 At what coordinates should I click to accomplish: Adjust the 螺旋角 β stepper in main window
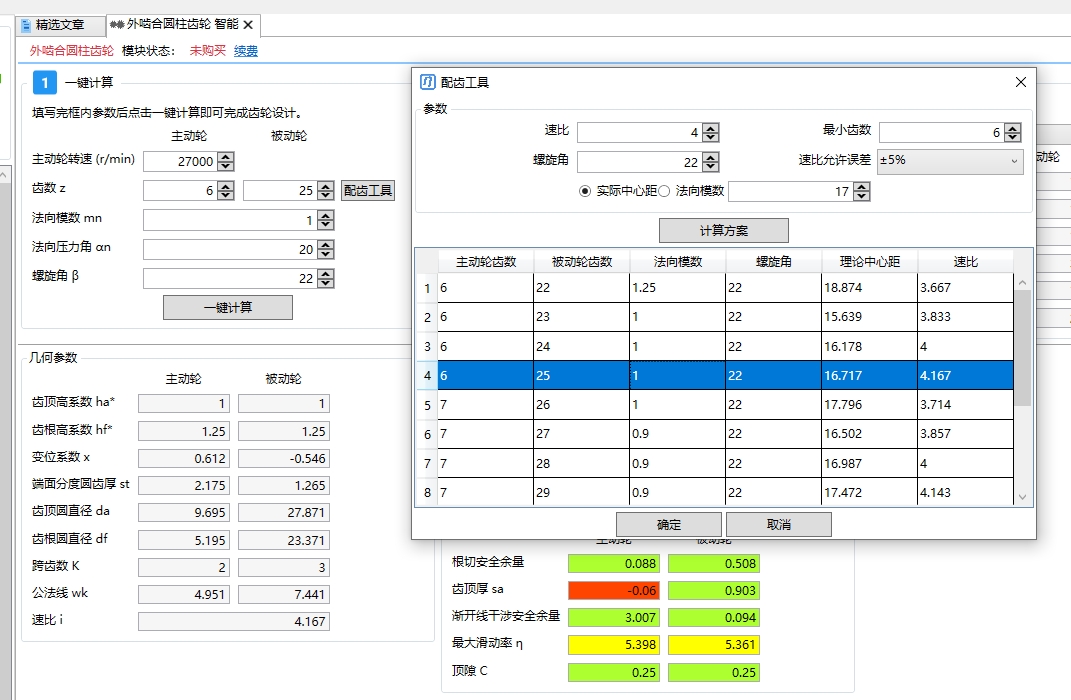click(326, 279)
